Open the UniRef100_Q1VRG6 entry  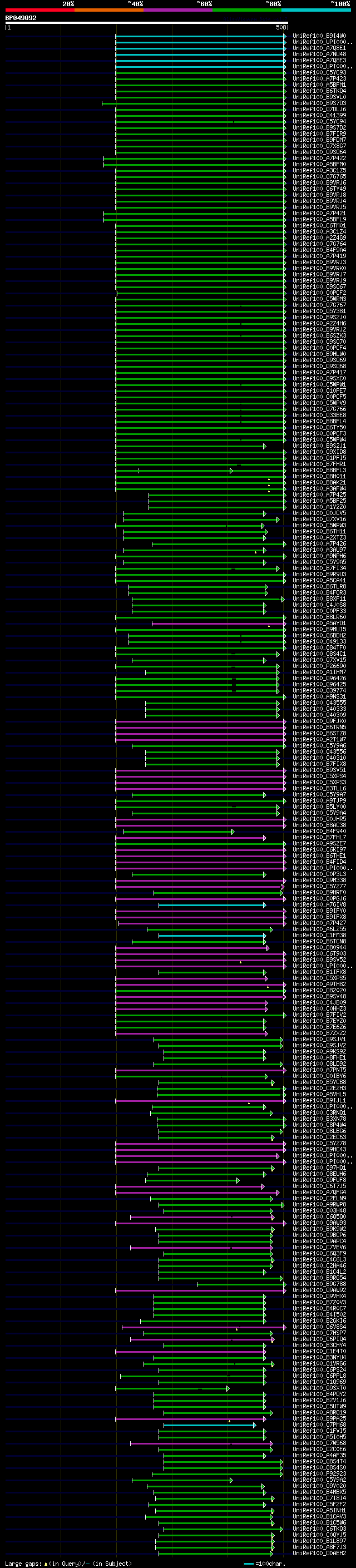319,1363
